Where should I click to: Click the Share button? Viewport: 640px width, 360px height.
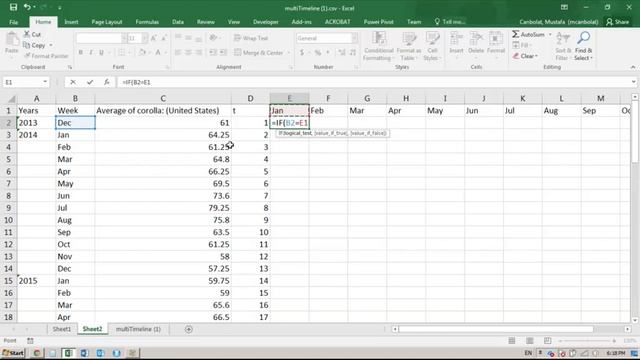[x=618, y=22]
